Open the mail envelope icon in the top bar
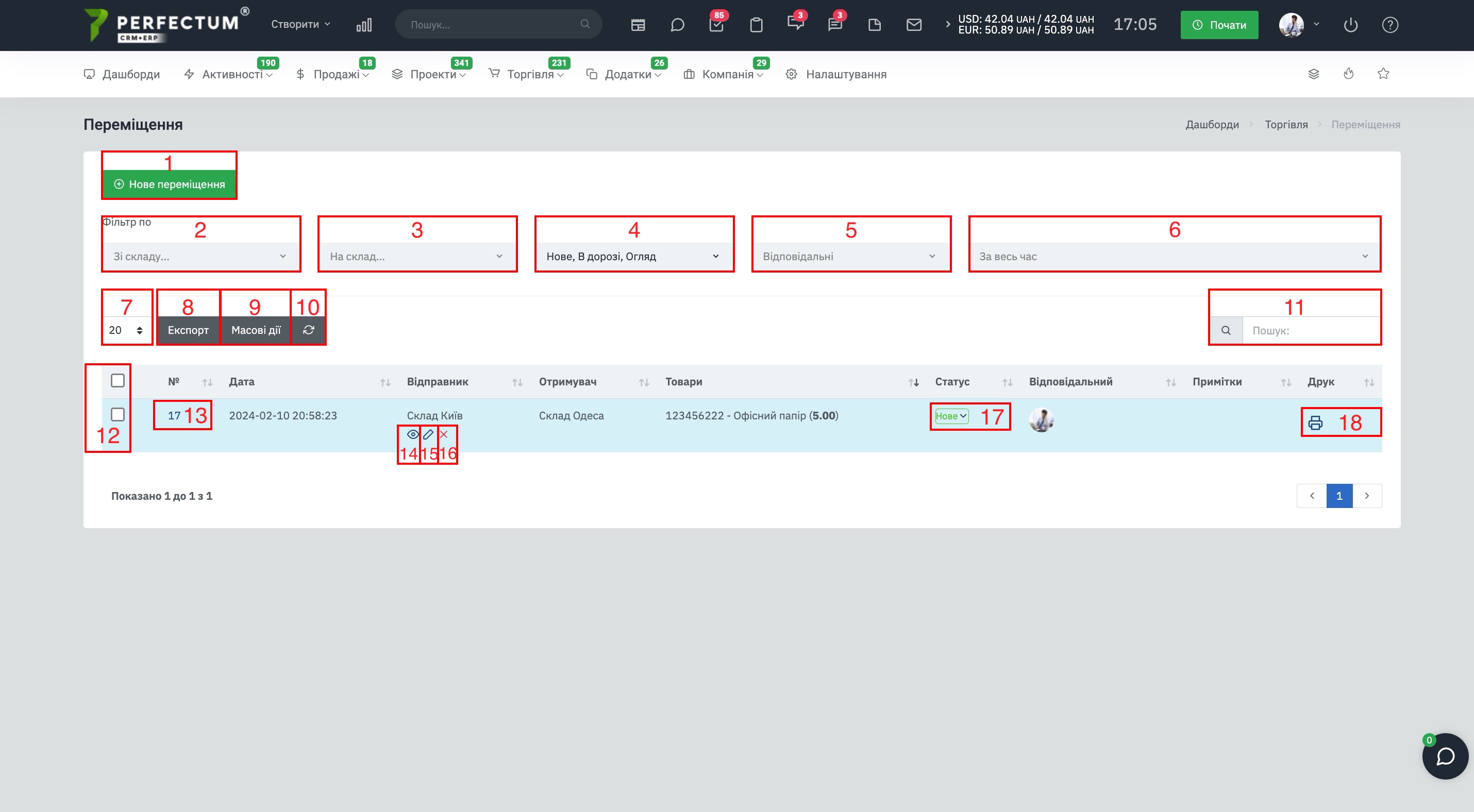 pyautogui.click(x=914, y=25)
